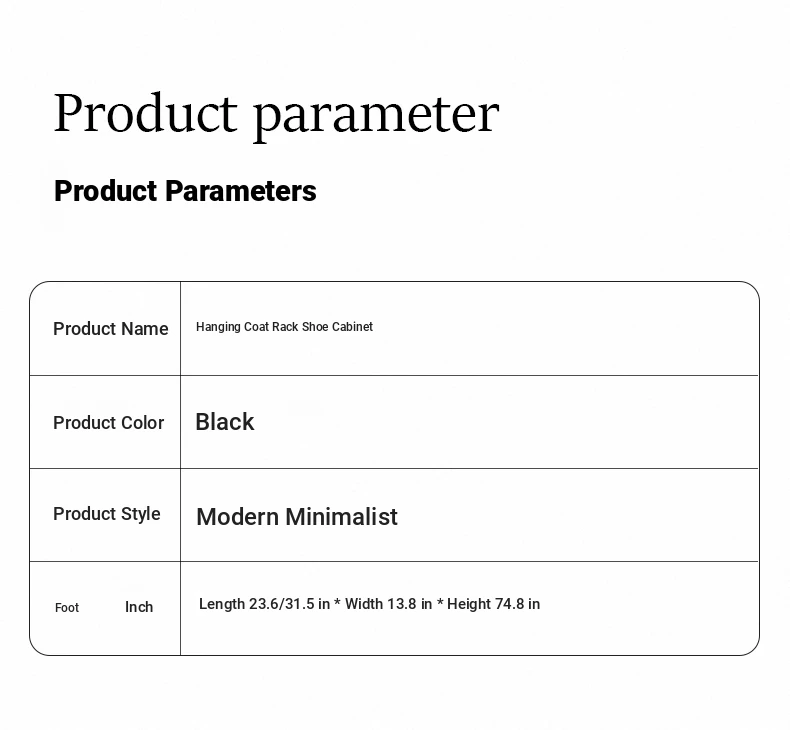Select the 'Length 23.6/31.5 in' dimension text
This screenshot has width=790, height=730.
265,604
